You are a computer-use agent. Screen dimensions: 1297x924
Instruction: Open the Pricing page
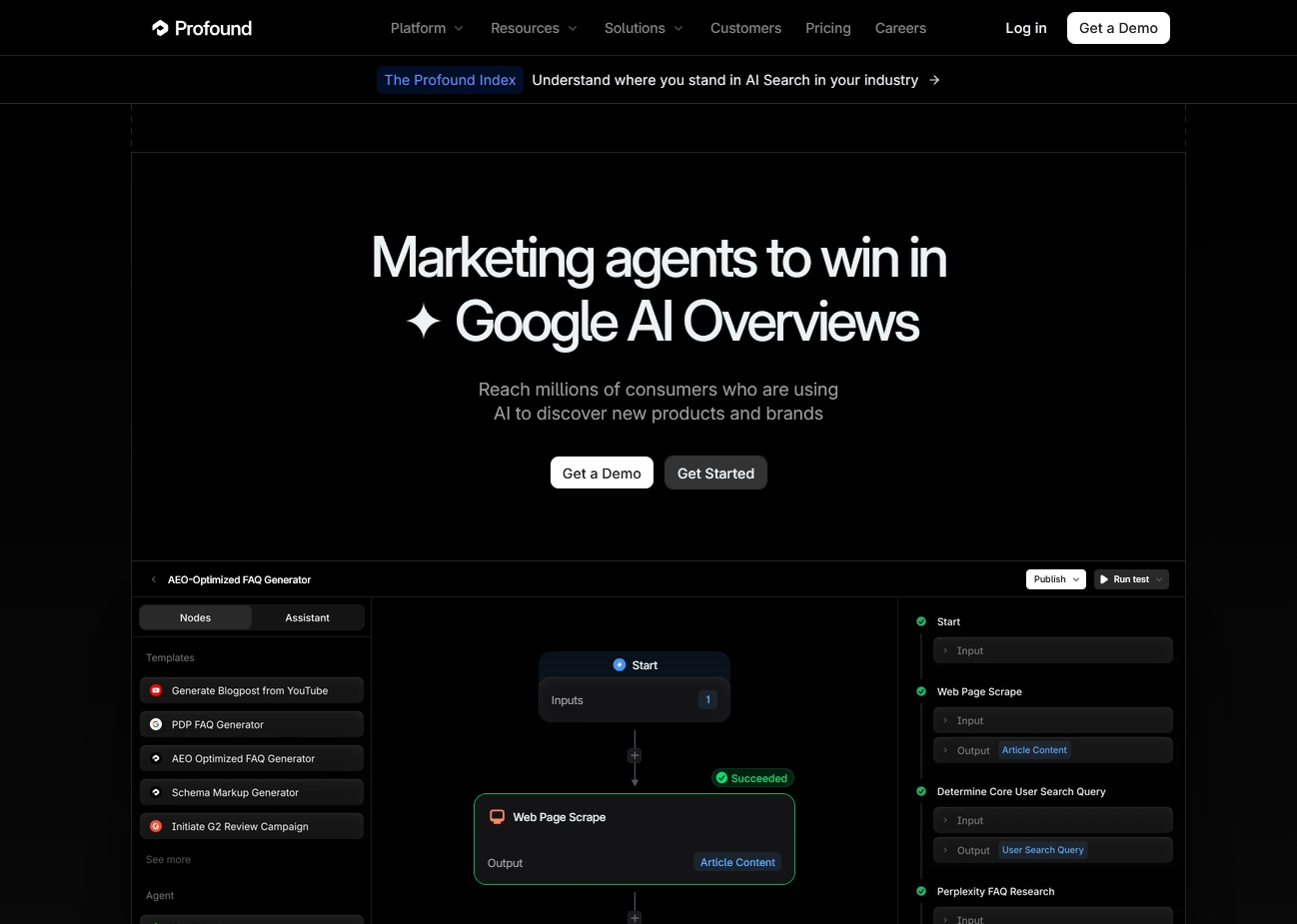tap(828, 28)
